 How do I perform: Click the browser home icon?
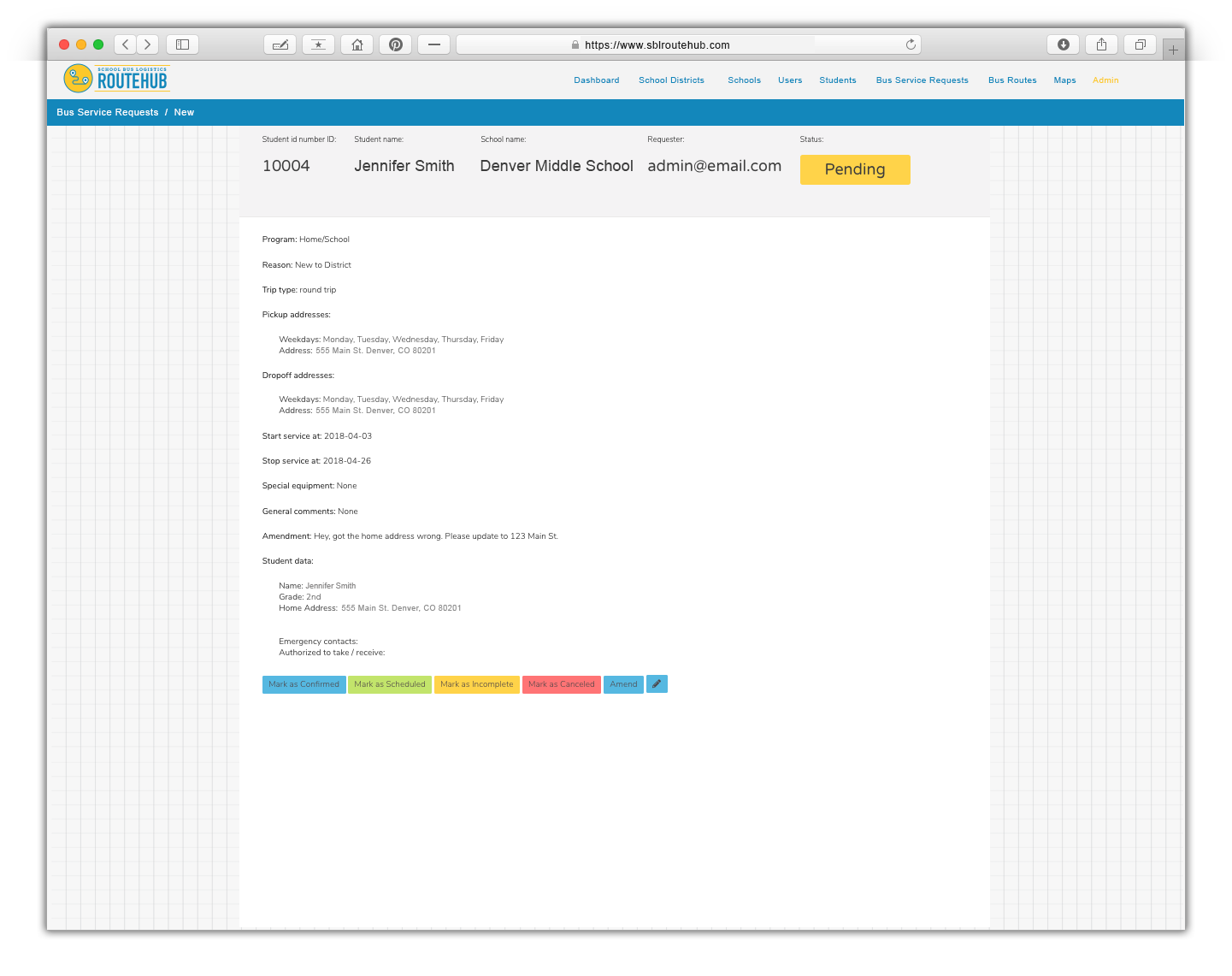[357, 44]
